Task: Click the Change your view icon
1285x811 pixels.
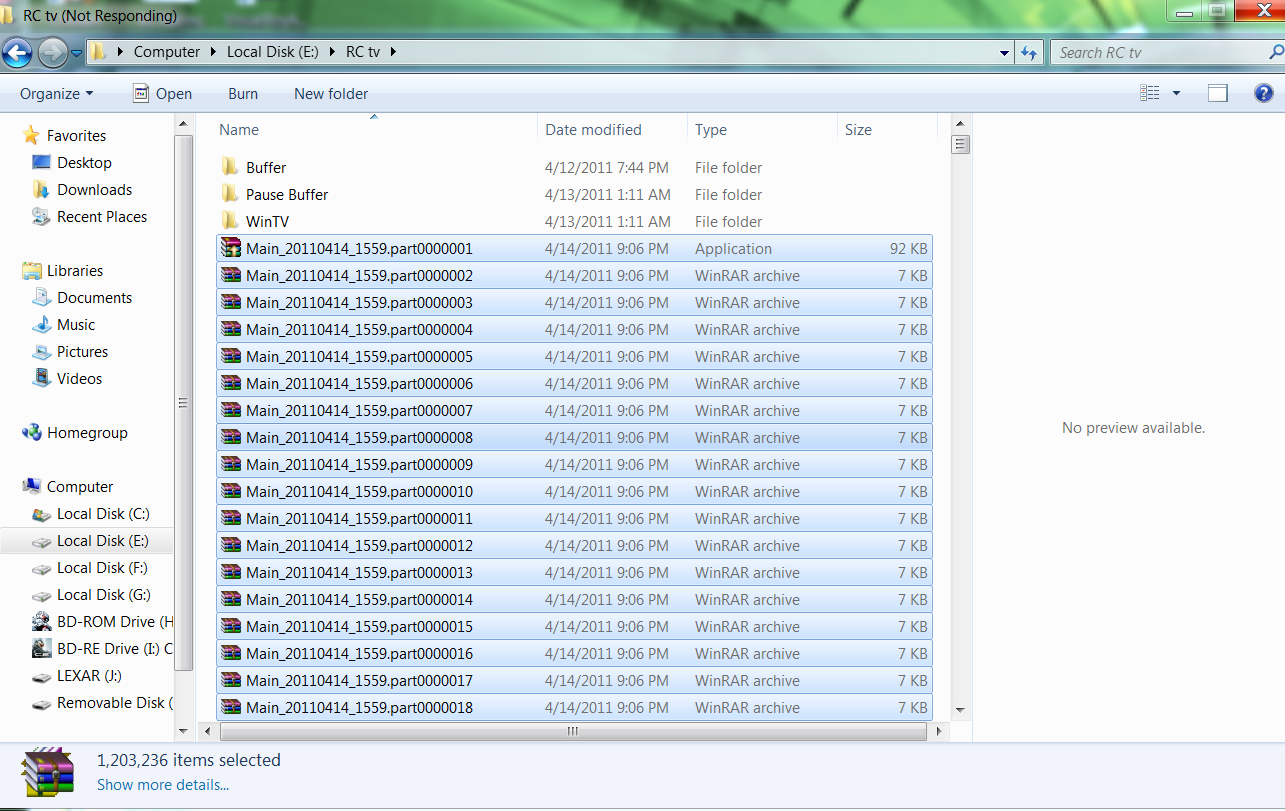Action: pos(1150,93)
